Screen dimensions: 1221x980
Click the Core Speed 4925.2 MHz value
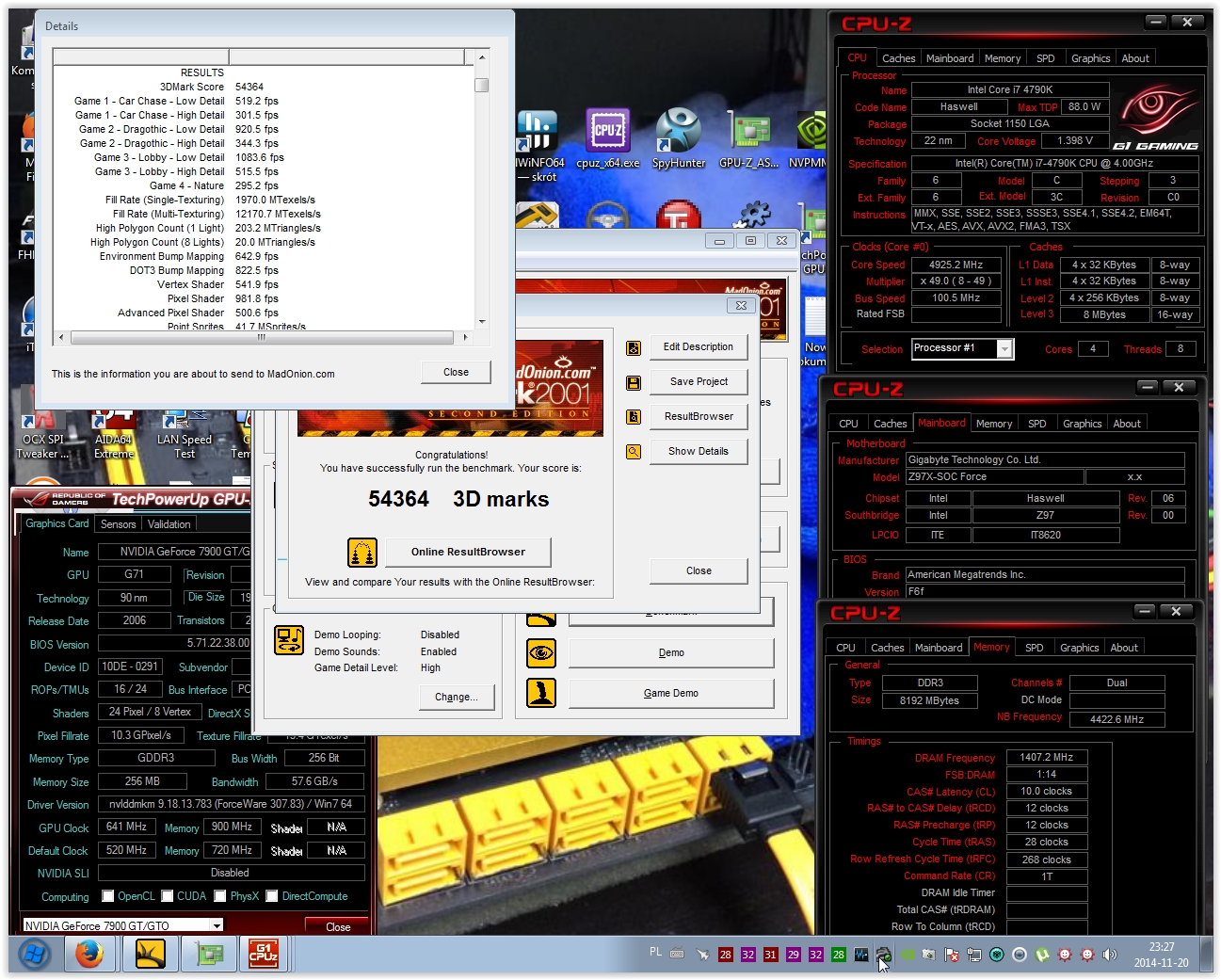(x=956, y=265)
